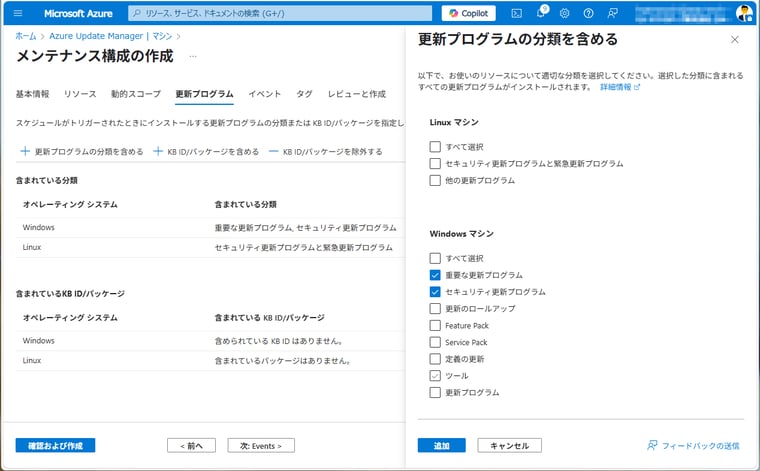
Task: Click Windows row in 含まれている分類 table
Action: (x=210, y=228)
